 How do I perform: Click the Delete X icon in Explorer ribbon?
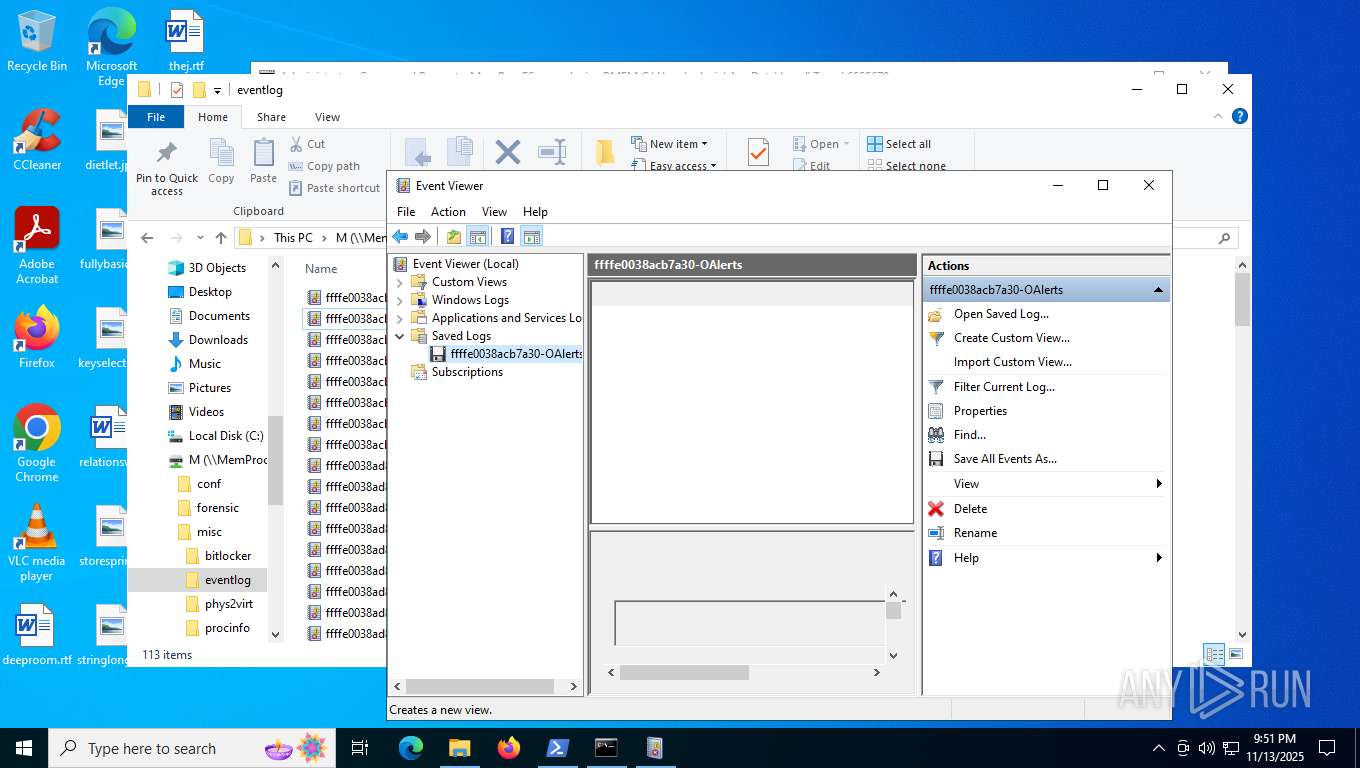click(508, 152)
